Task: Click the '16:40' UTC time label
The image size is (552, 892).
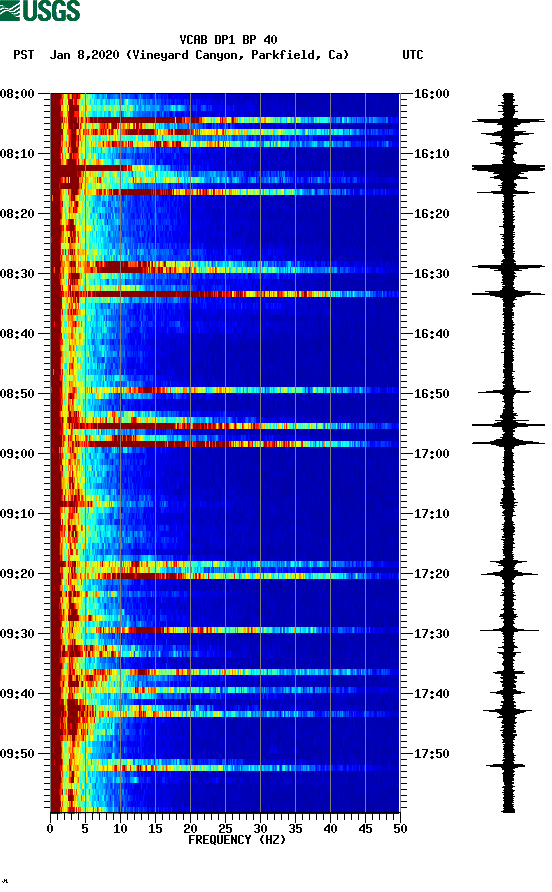Action: 431,334
